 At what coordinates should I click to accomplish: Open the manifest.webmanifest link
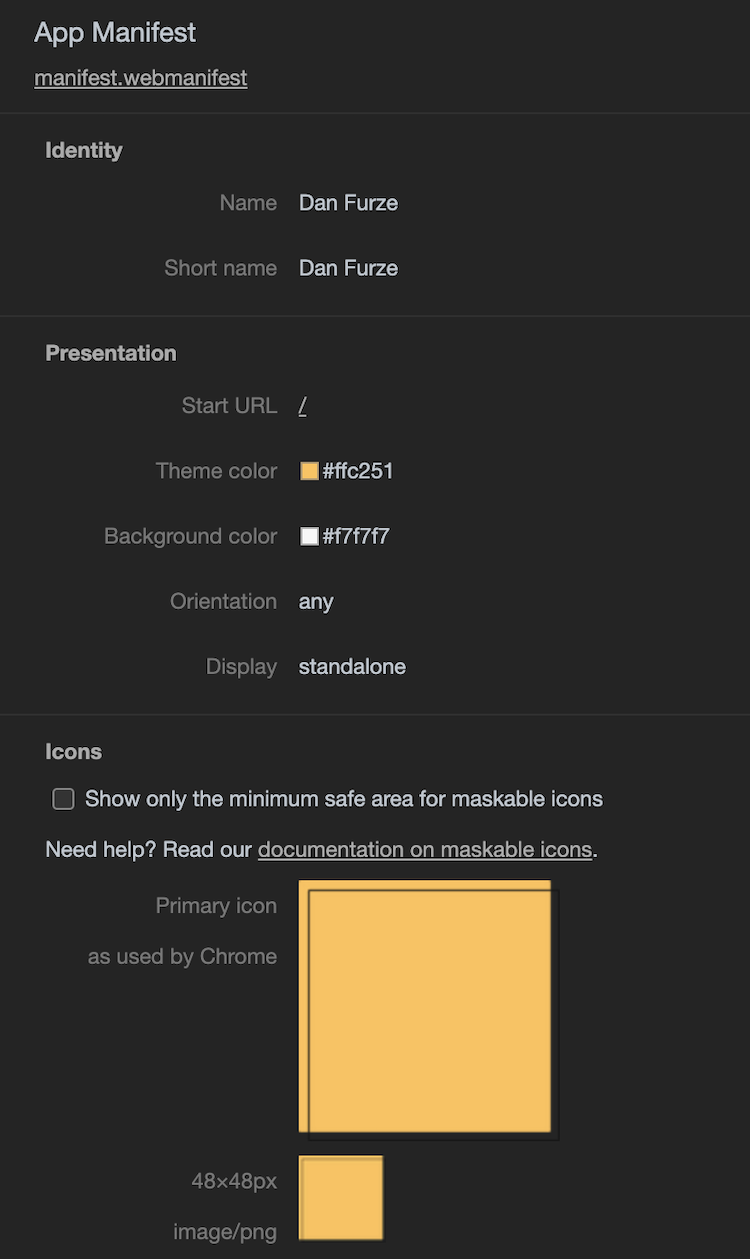point(140,78)
